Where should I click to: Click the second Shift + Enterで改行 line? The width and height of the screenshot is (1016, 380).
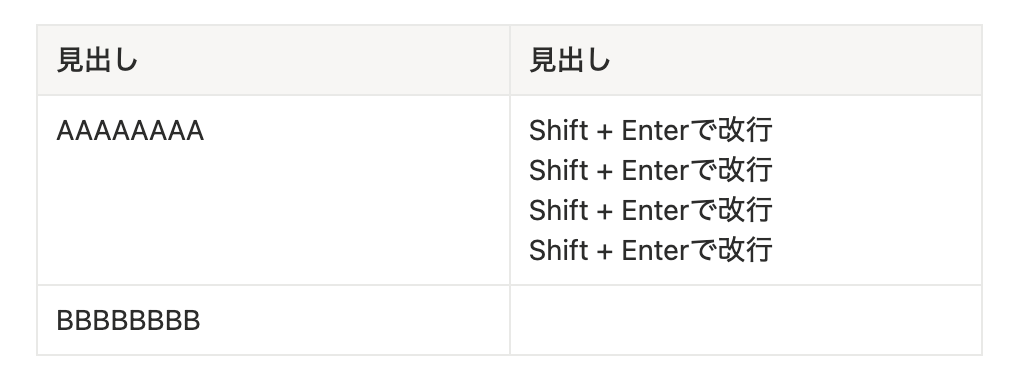tap(651, 171)
